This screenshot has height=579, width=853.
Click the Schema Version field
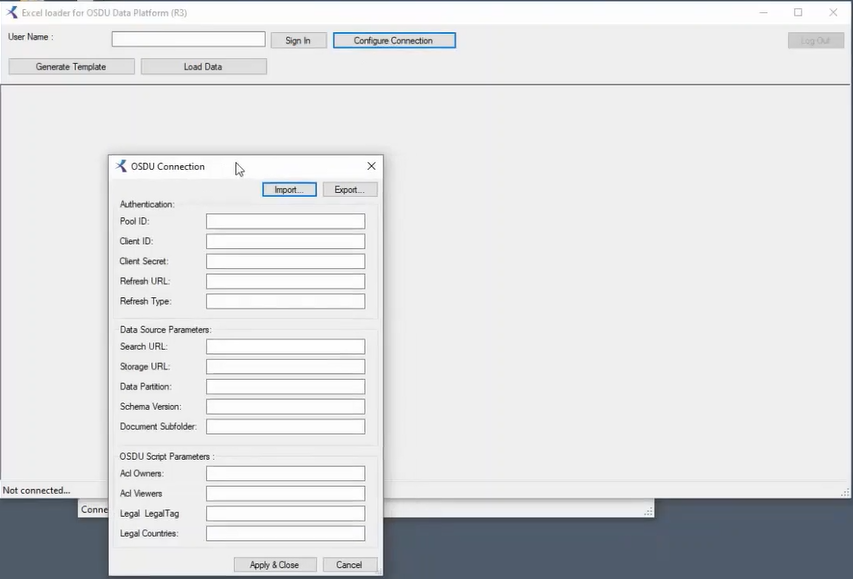286,406
